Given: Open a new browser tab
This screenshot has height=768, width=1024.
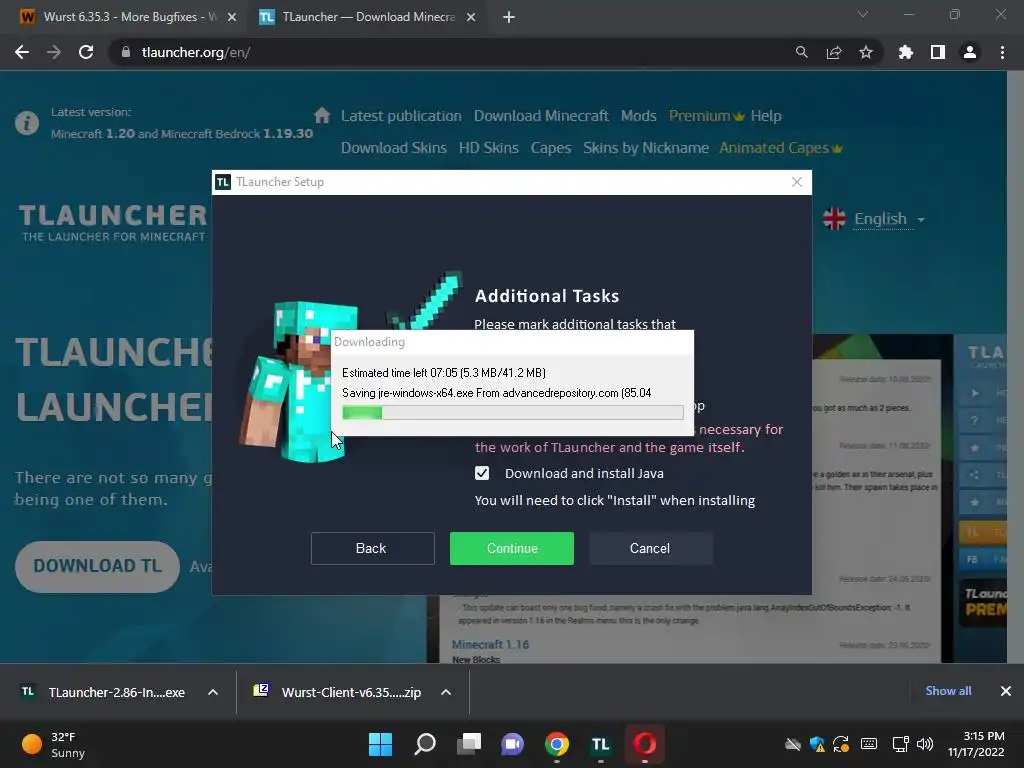Looking at the screenshot, I should (509, 17).
